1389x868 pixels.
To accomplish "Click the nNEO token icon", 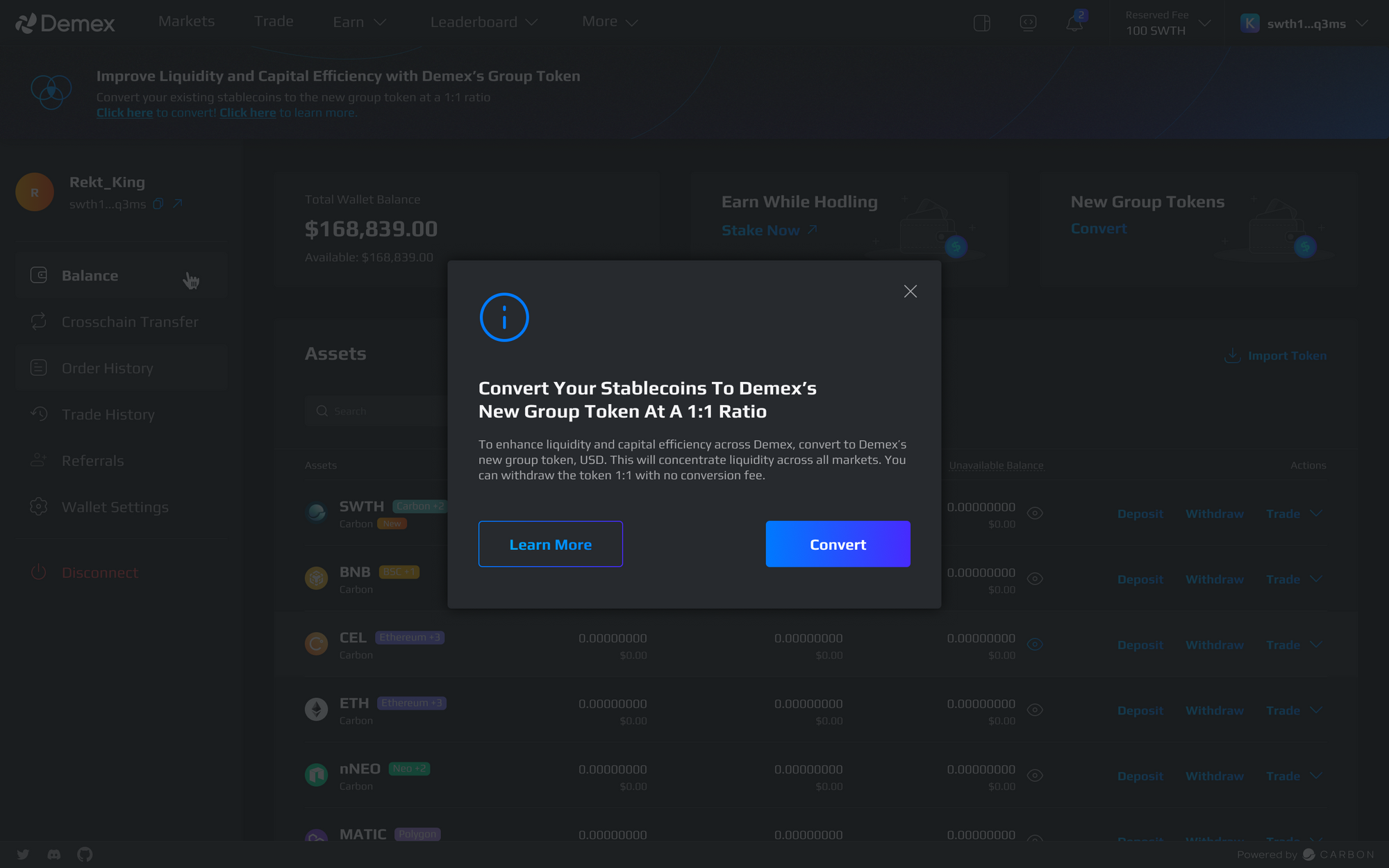I will [x=317, y=775].
